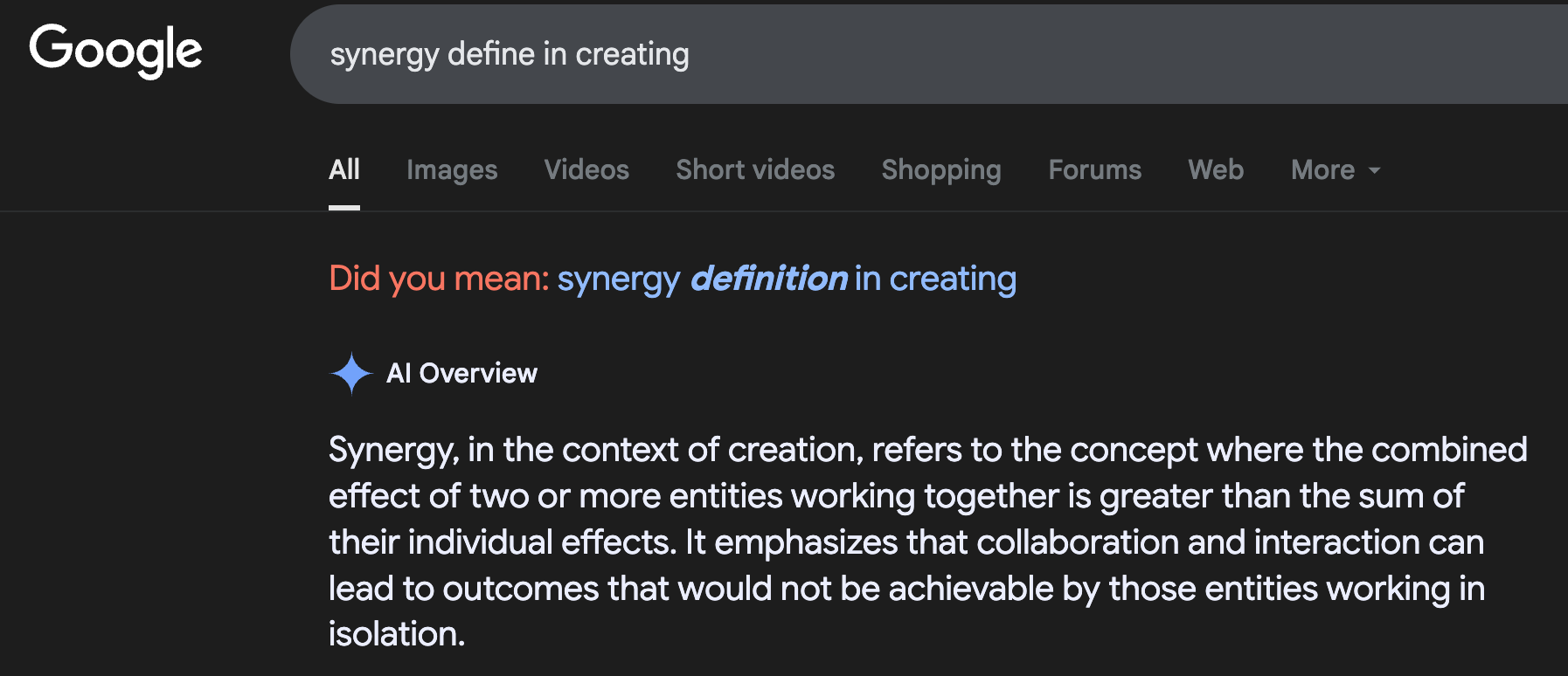The height and width of the screenshot is (676, 1568).
Task: Expand the caret arrow beside More
Action: (x=1374, y=170)
